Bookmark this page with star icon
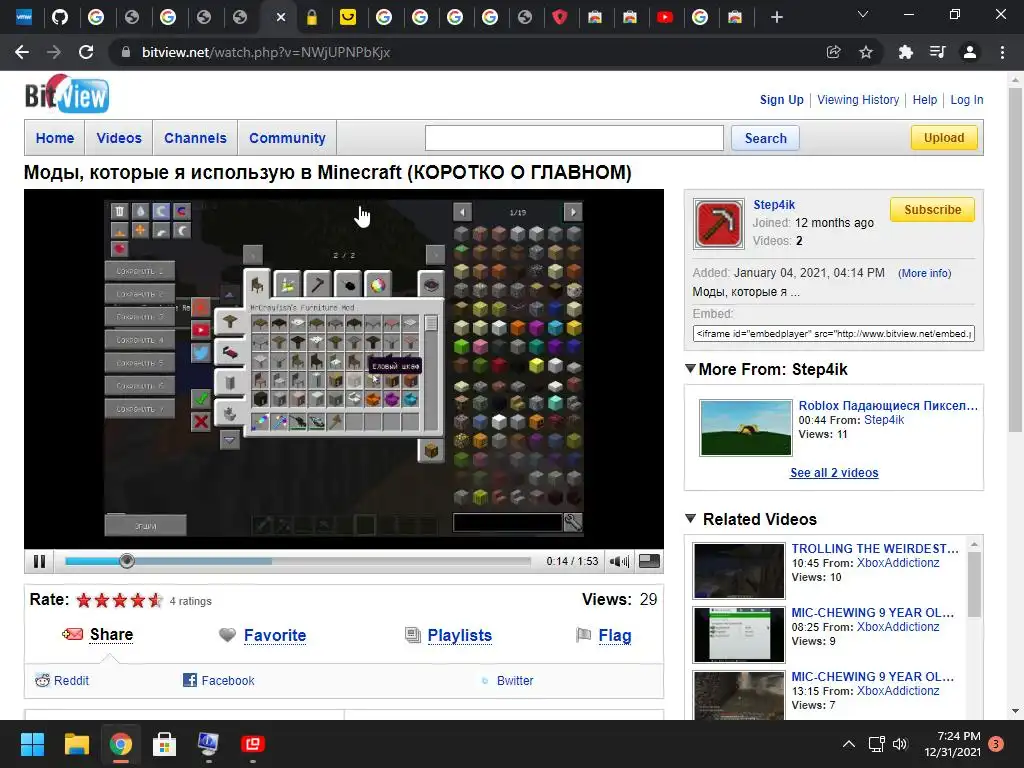1024x768 pixels. point(866,52)
